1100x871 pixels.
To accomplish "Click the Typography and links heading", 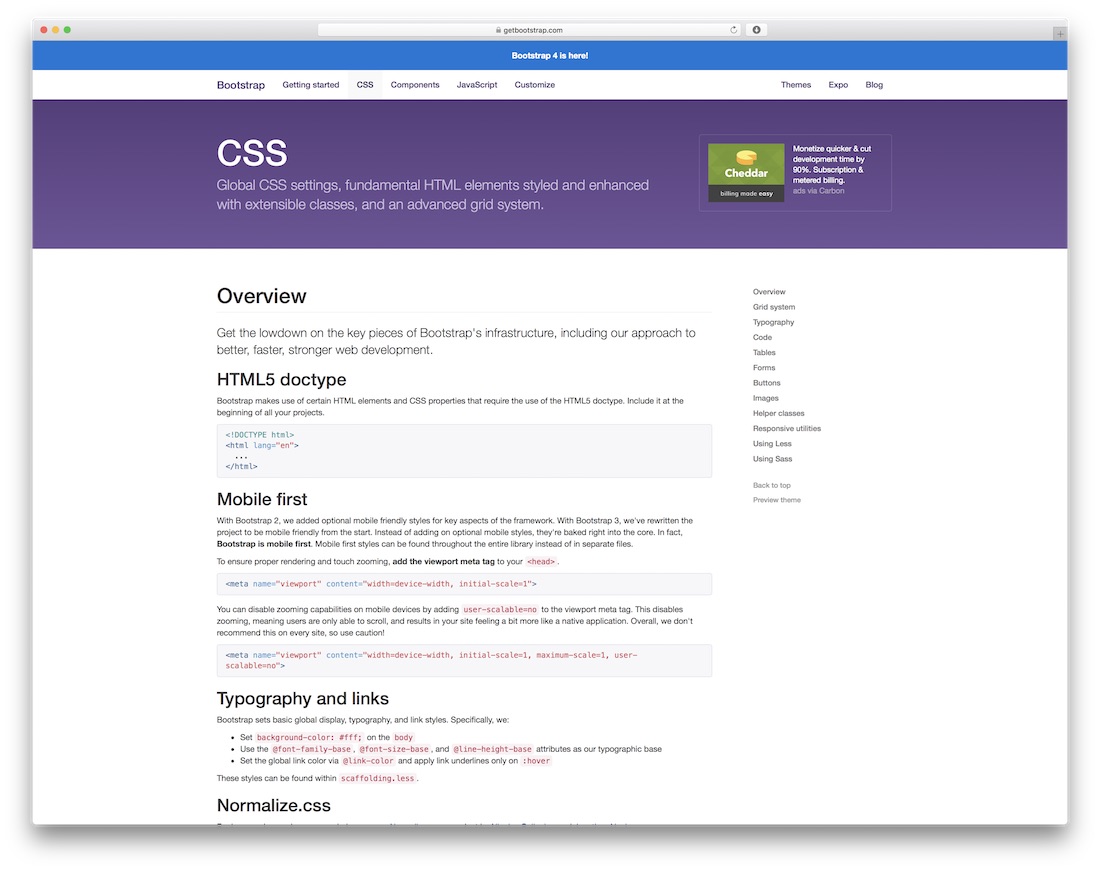I will 302,698.
